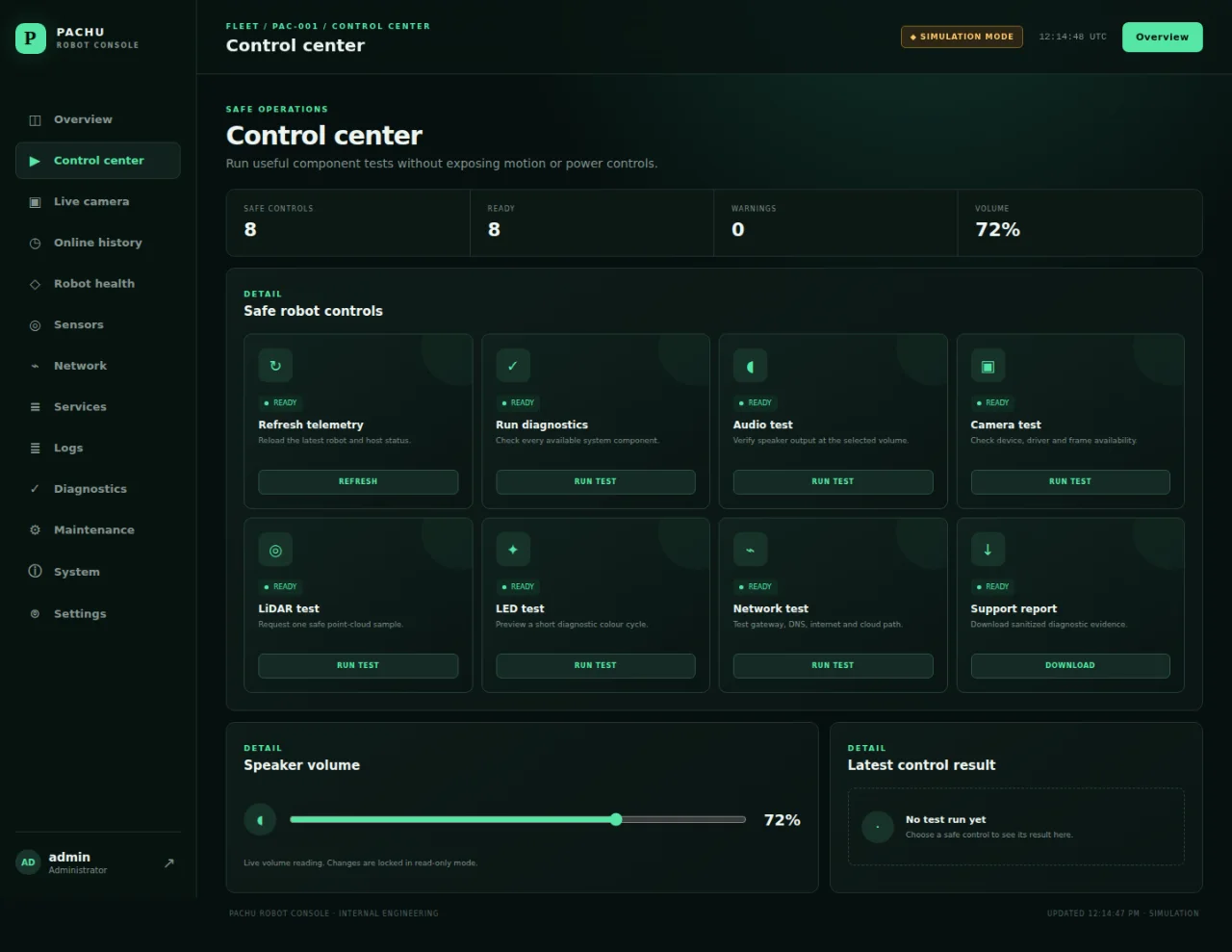Click the REFRESH button for telemetry
Viewport: 1232px width, 952px height.
(x=358, y=481)
